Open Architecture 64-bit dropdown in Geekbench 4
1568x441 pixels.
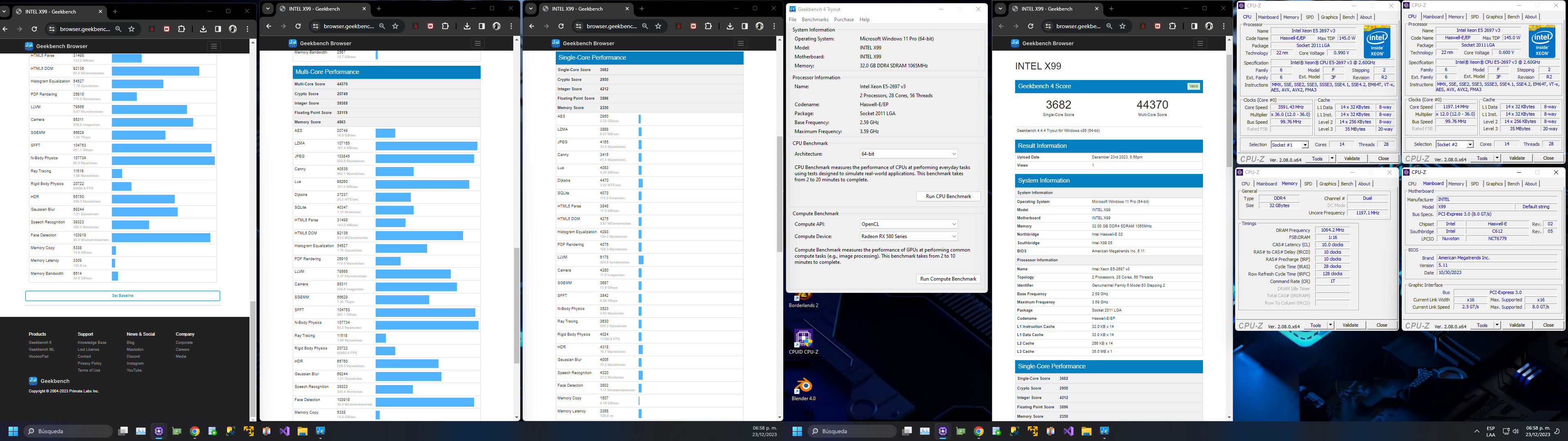908,154
